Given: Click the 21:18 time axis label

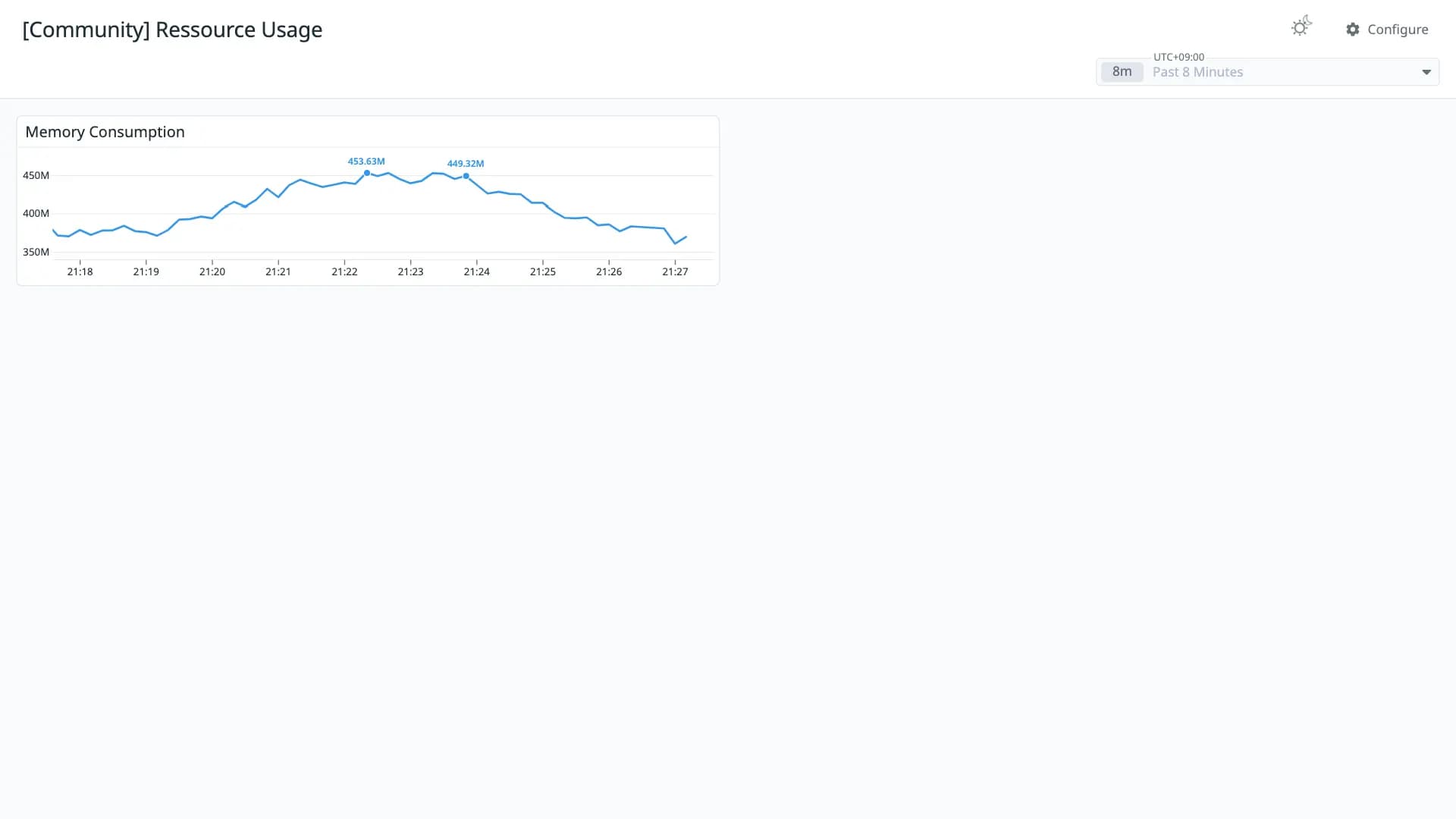Looking at the screenshot, I should 80,271.
